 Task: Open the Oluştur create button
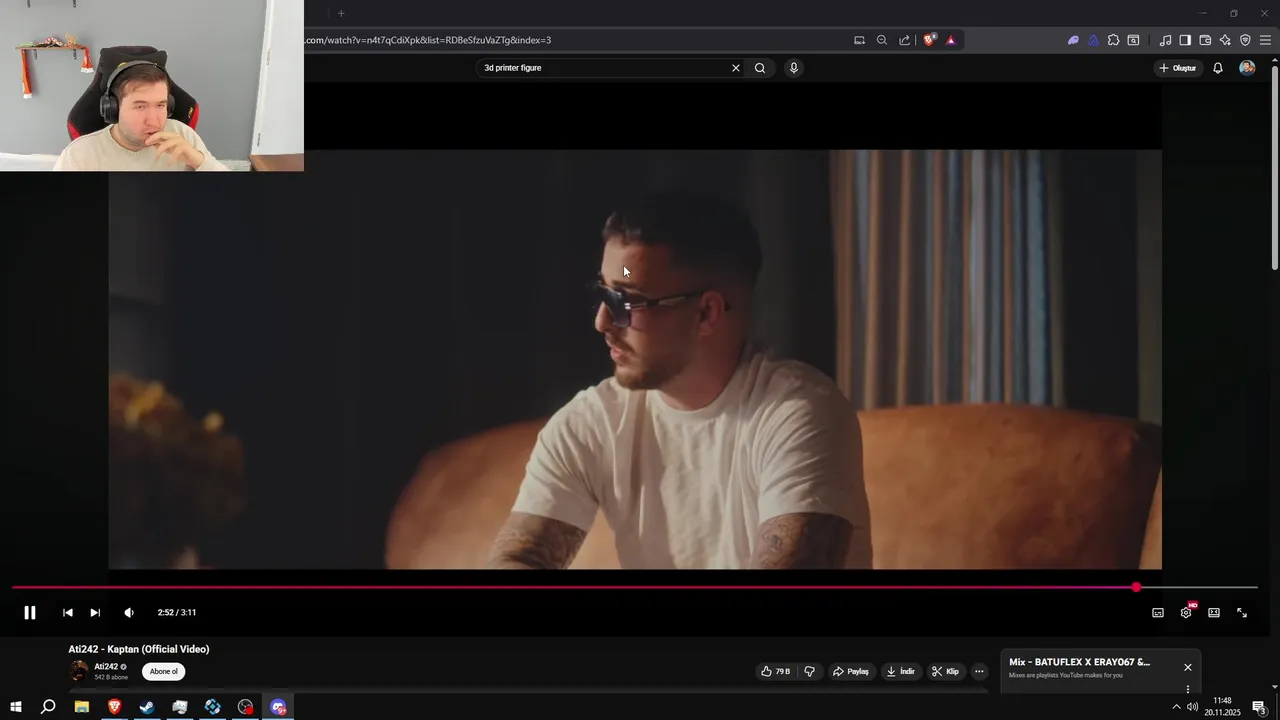pyautogui.click(x=1178, y=68)
